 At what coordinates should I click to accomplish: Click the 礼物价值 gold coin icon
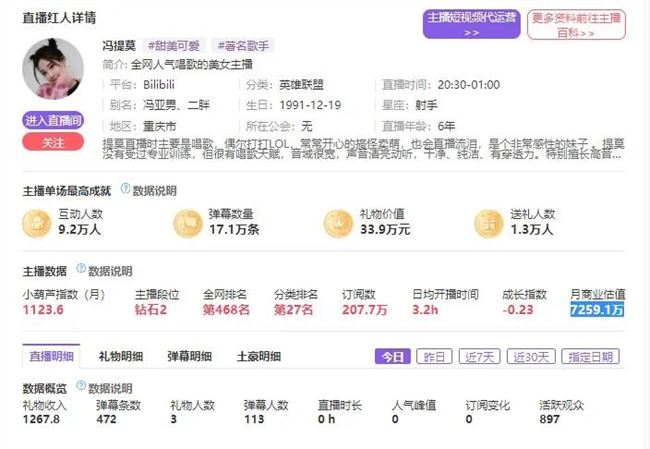click(x=338, y=223)
